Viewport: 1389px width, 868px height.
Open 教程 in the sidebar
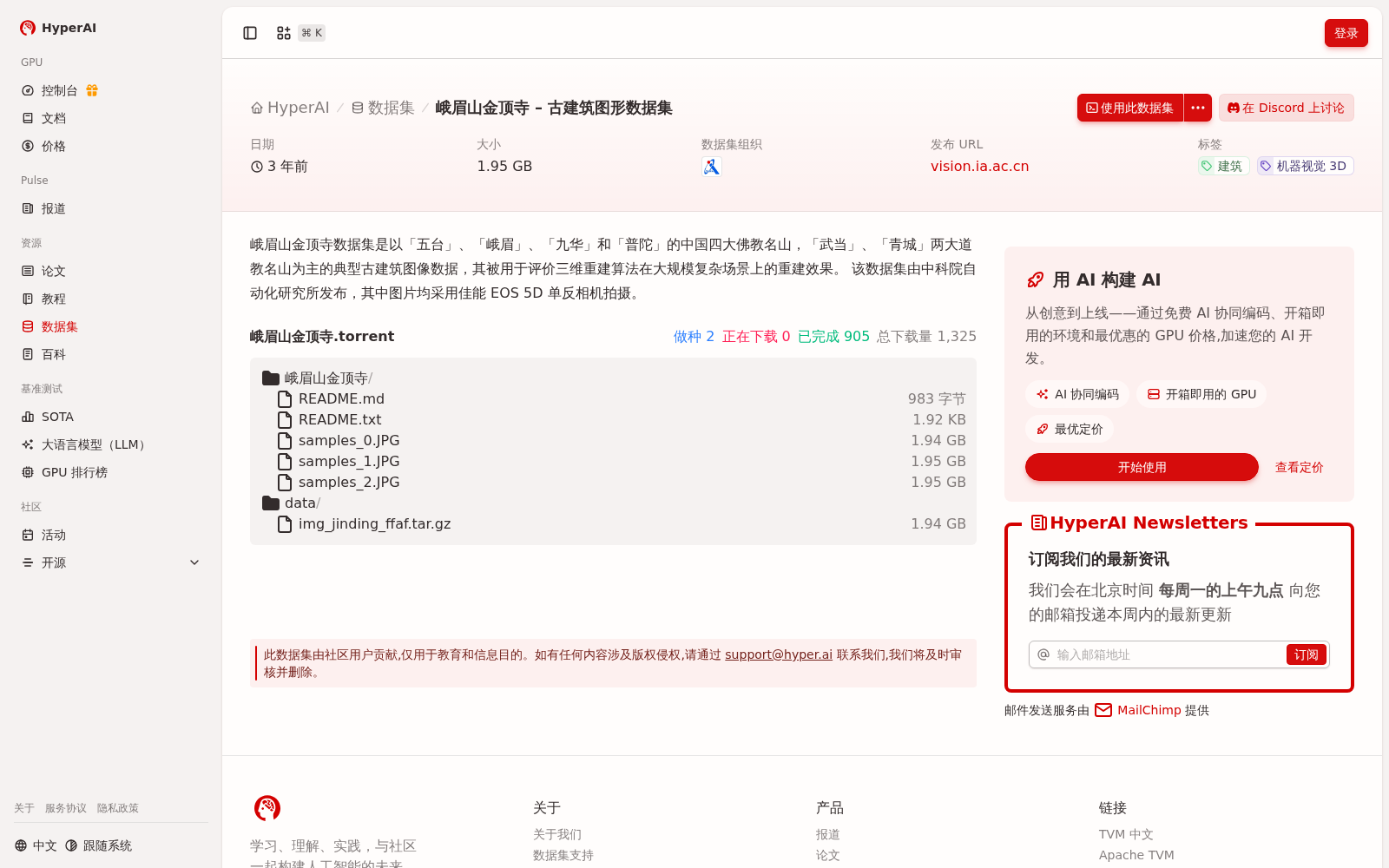(54, 299)
